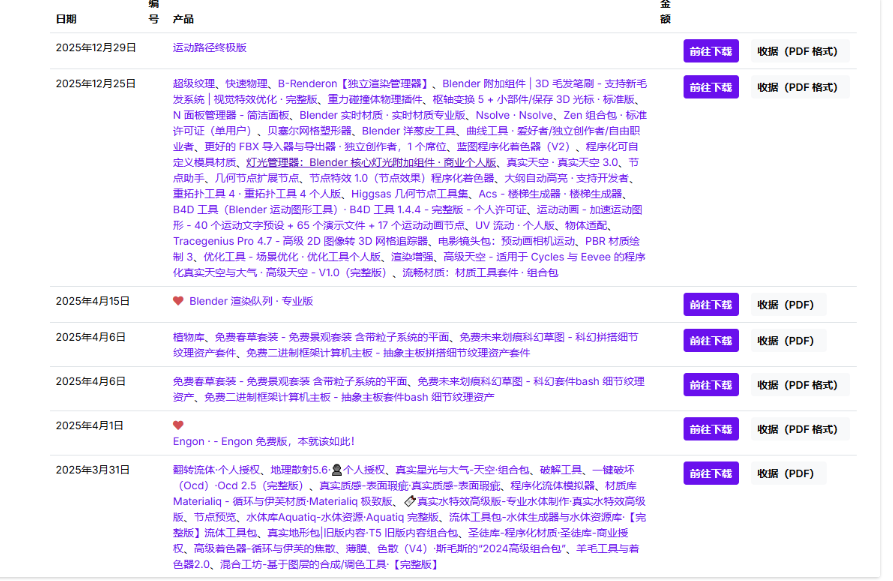Open the Tracegenius Pro 4.7 product link
This screenshot has width=893, height=581.
300,241
